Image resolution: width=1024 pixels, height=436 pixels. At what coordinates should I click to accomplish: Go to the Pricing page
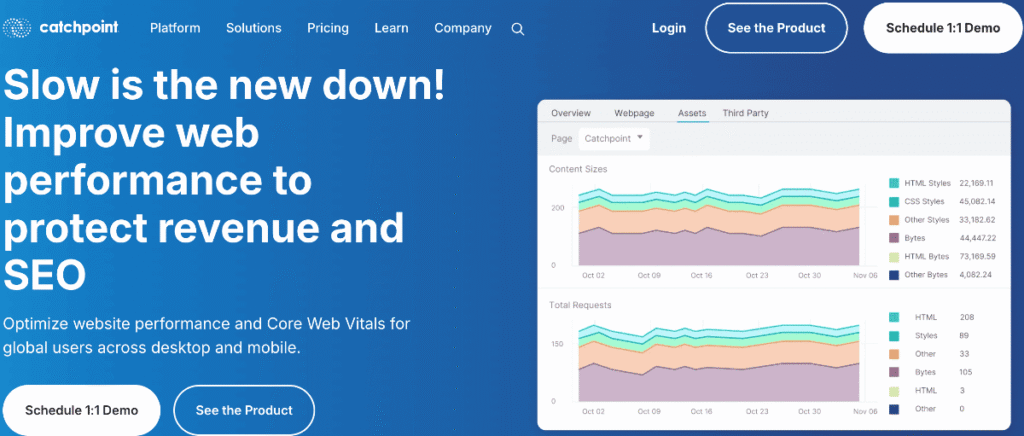[x=328, y=28]
